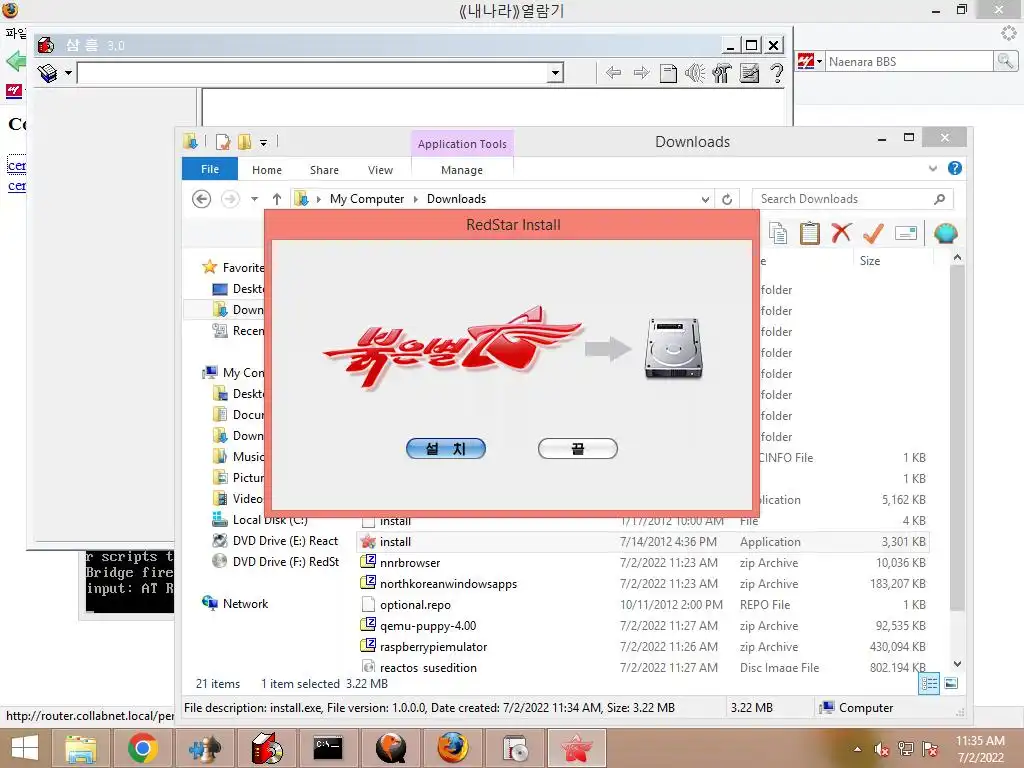1024x768 pixels.
Task: Open the command prompt taskbar icon
Action: [x=327, y=748]
